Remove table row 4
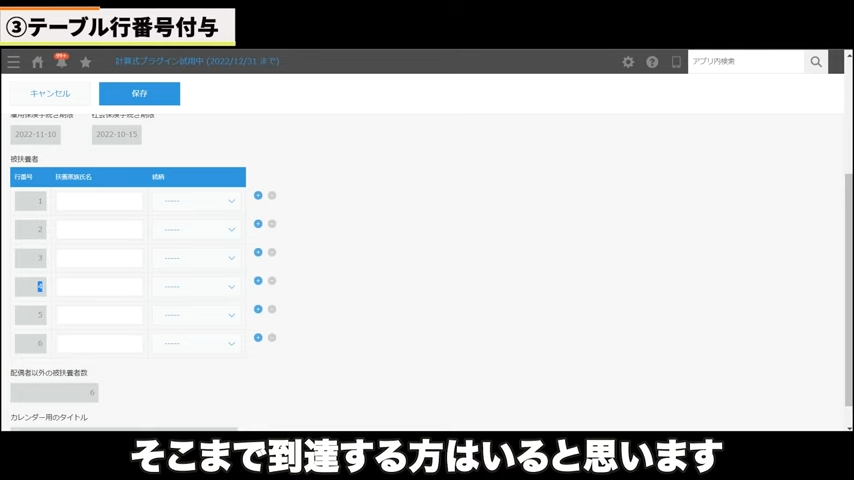 [272, 281]
